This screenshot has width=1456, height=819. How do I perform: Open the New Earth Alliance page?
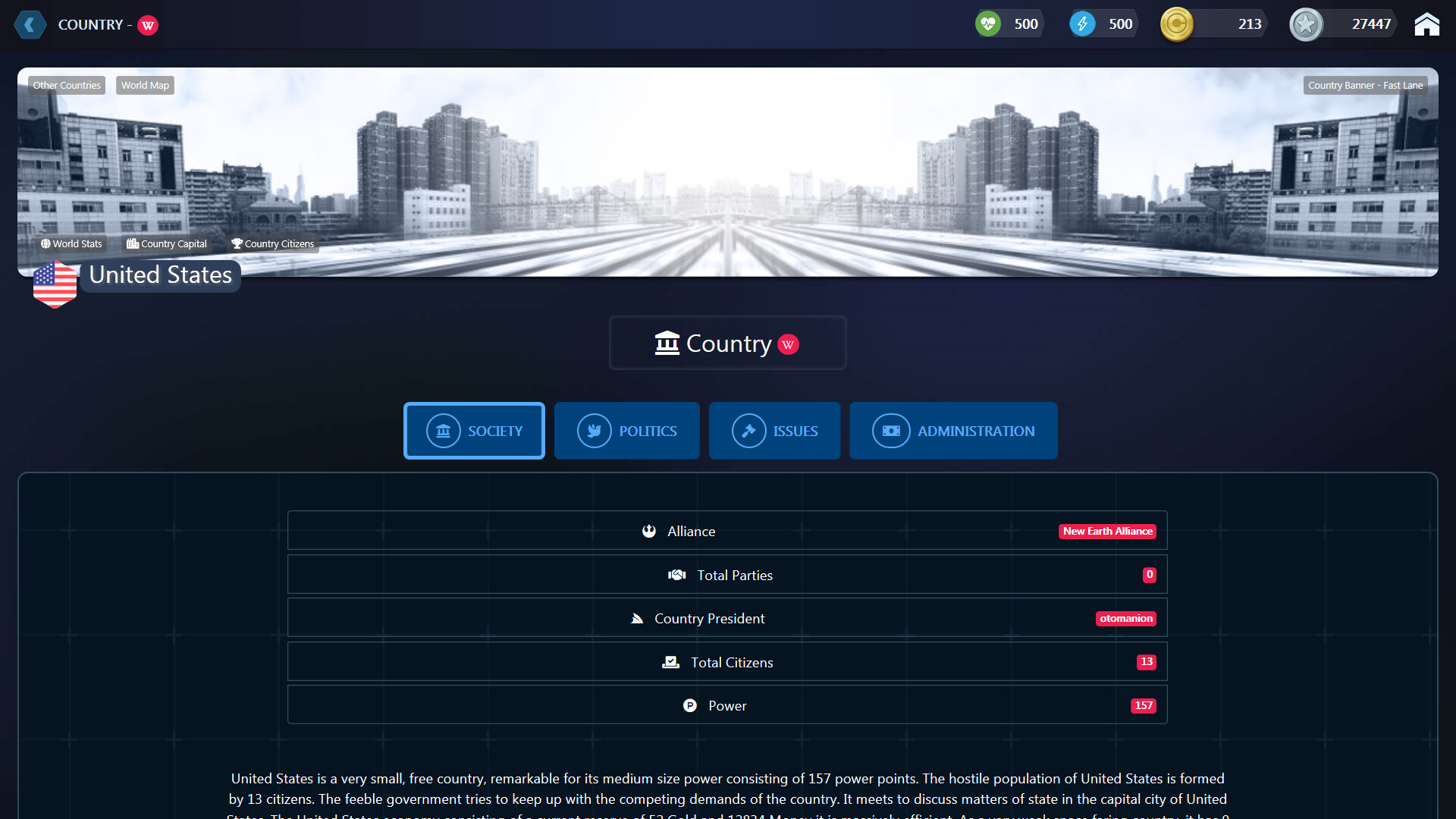[x=1107, y=531]
